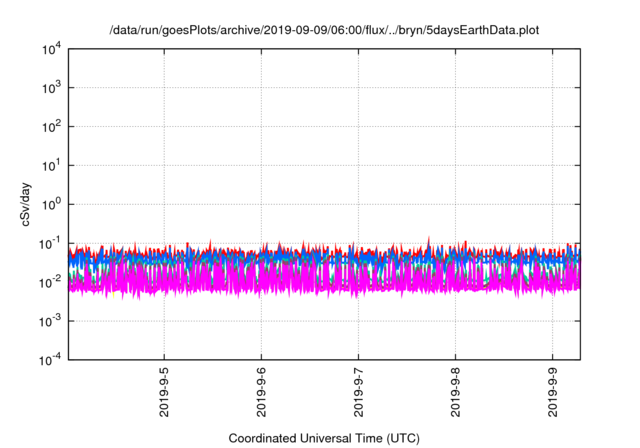
Task: Click the 10^-1 y-axis tick label
Action: [50, 244]
